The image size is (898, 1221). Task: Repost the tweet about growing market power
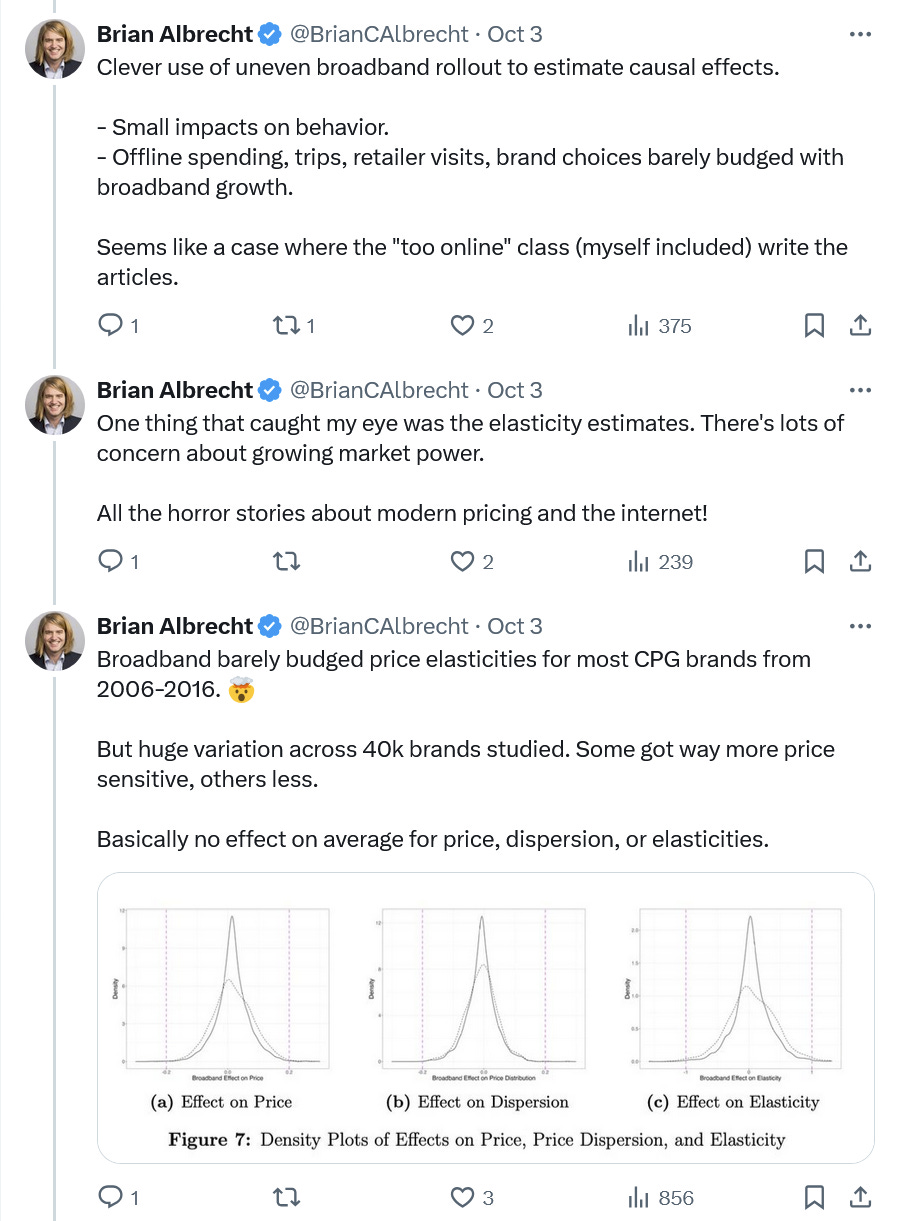pyautogui.click(x=286, y=562)
